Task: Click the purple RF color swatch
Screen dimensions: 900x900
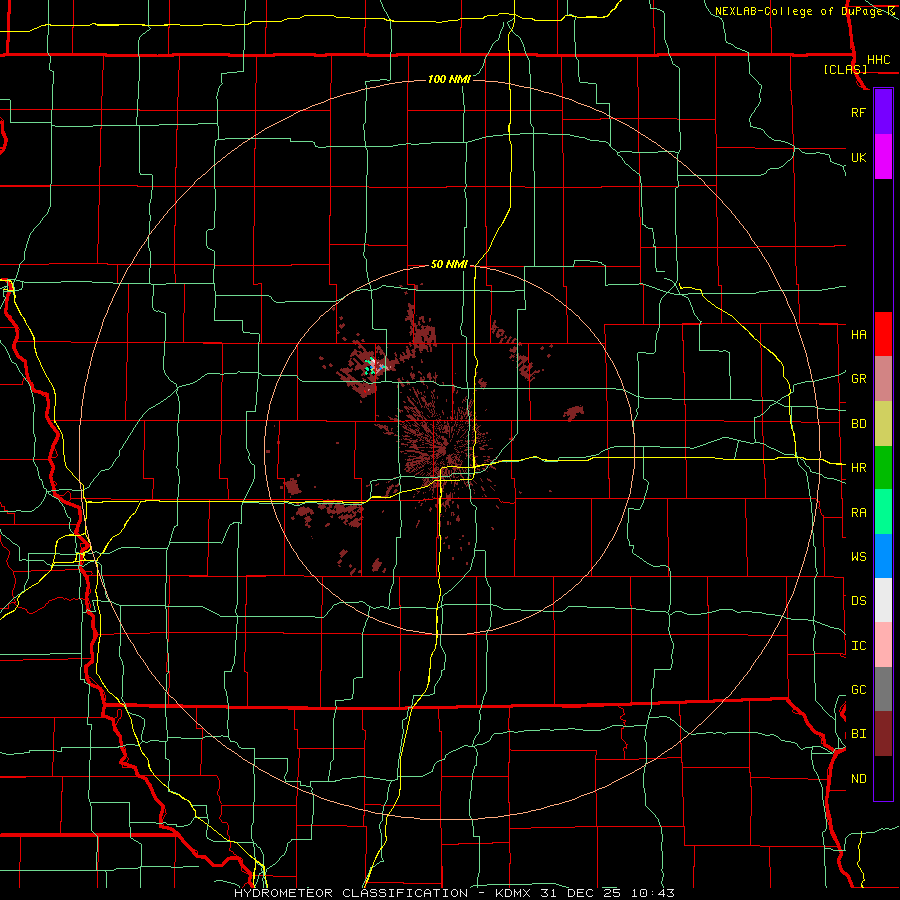Action: [x=883, y=112]
